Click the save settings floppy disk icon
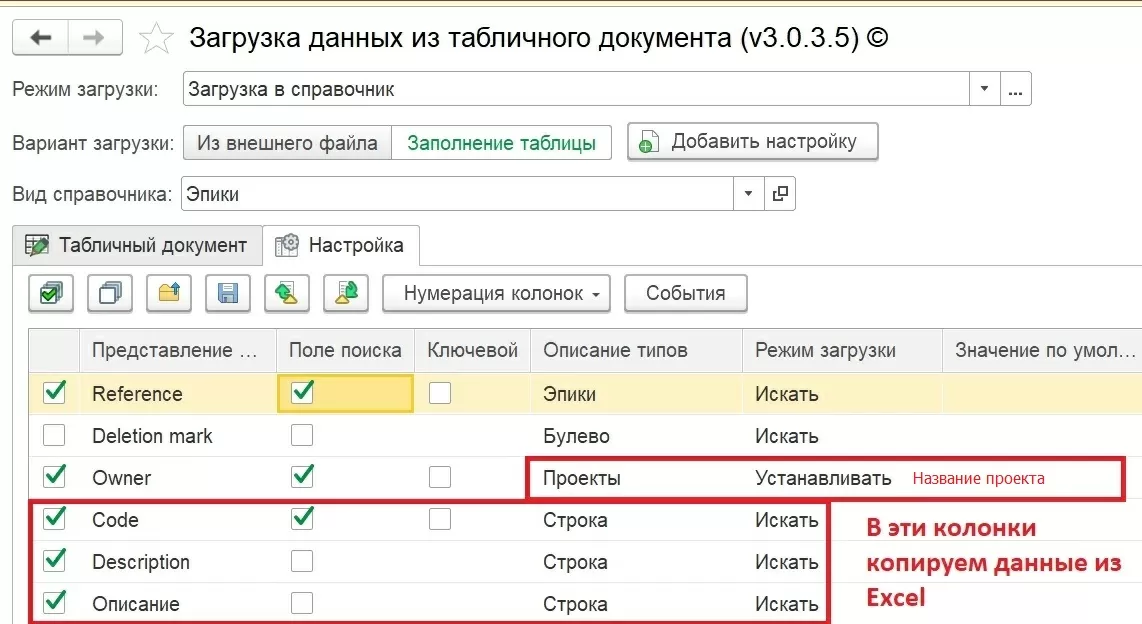This screenshot has width=1142, height=624. (x=228, y=293)
